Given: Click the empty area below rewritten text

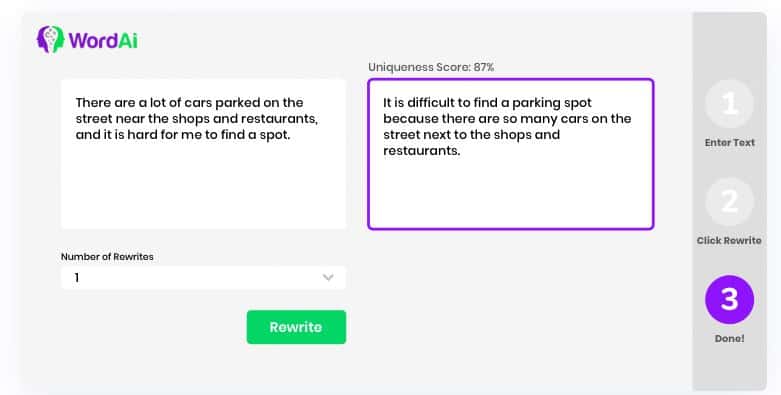Looking at the screenshot, I should coord(511,194).
